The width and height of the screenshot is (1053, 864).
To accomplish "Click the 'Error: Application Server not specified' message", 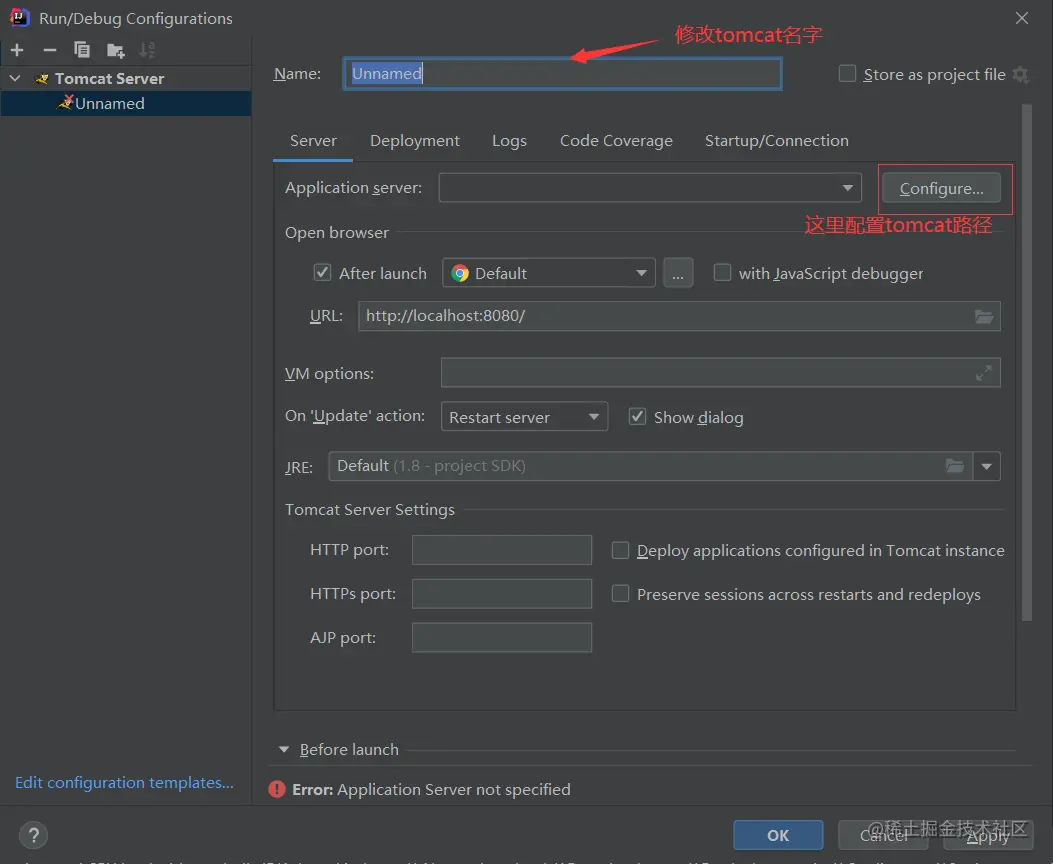I will click(x=431, y=789).
